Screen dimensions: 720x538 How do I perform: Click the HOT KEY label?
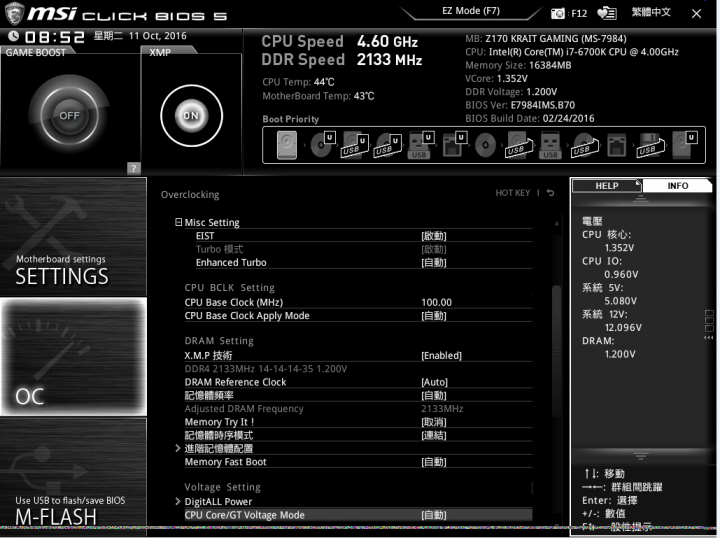point(512,193)
